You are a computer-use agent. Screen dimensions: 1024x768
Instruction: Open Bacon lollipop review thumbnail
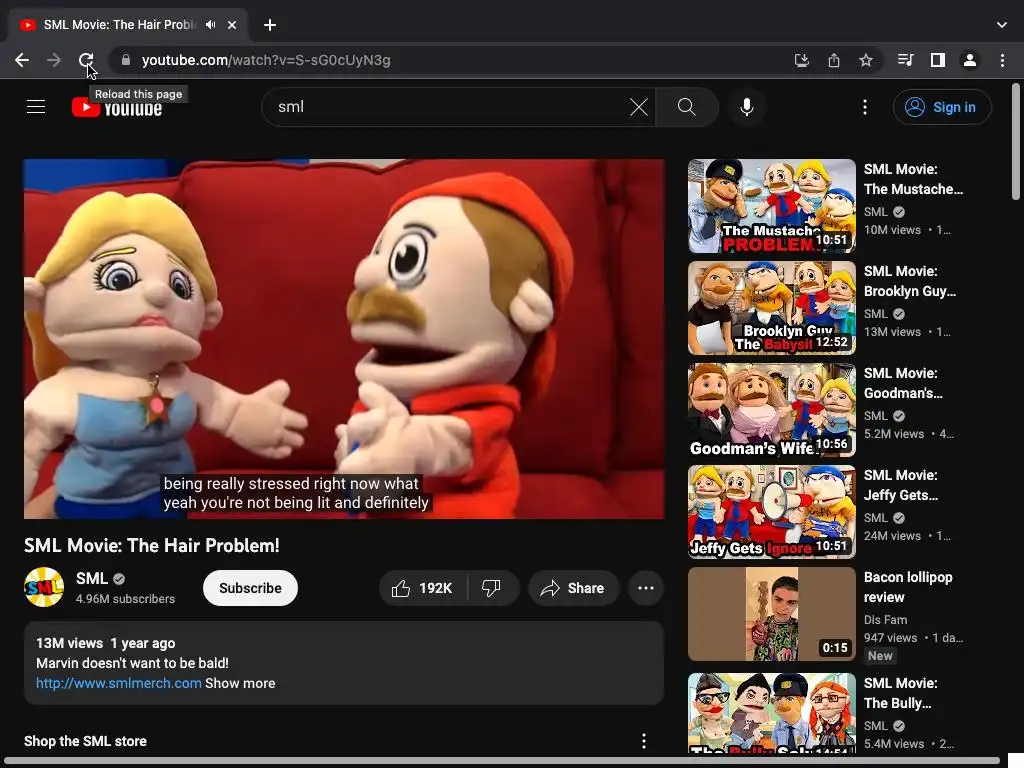click(771, 614)
